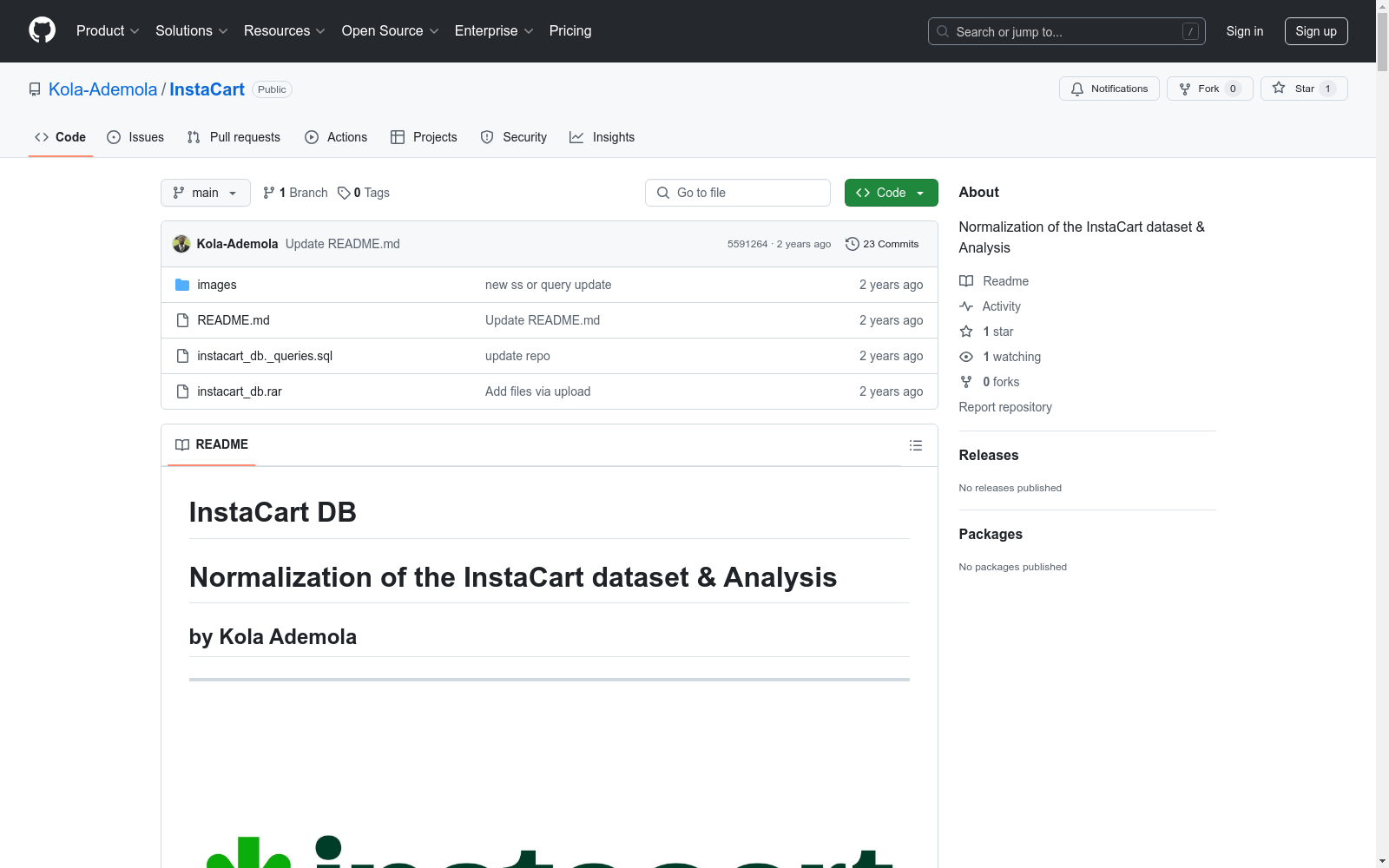Image resolution: width=1389 pixels, height=868 pixels.
Task: Open the README outline list icon
Action: click(916, 445)
